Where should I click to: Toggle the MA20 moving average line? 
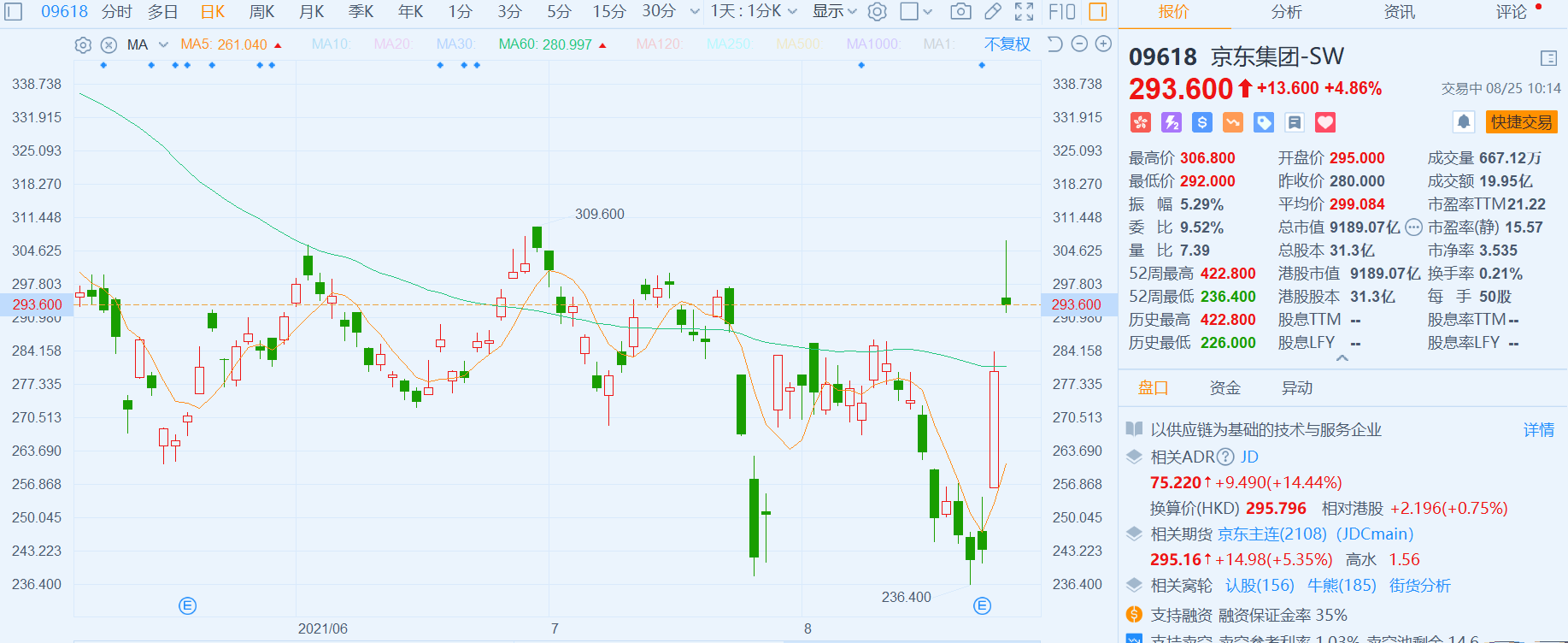click(394, 44)
